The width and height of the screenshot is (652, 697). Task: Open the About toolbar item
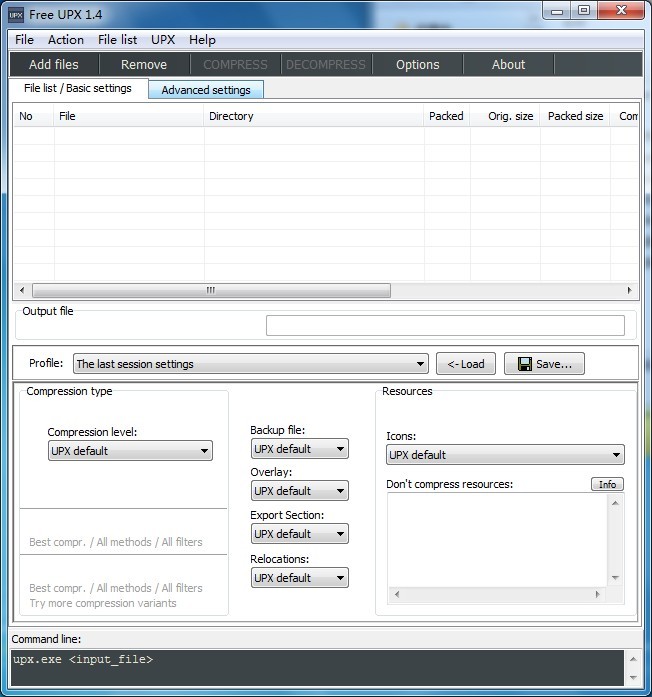(508, 64)
